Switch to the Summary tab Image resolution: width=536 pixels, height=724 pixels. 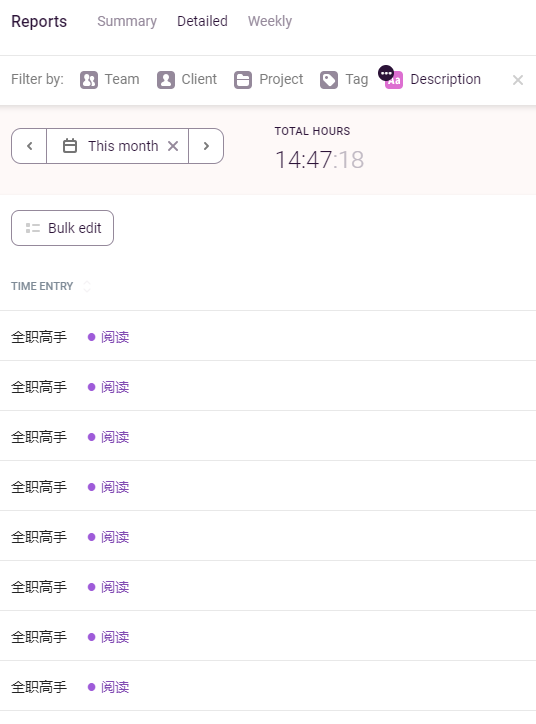(127, 21)
